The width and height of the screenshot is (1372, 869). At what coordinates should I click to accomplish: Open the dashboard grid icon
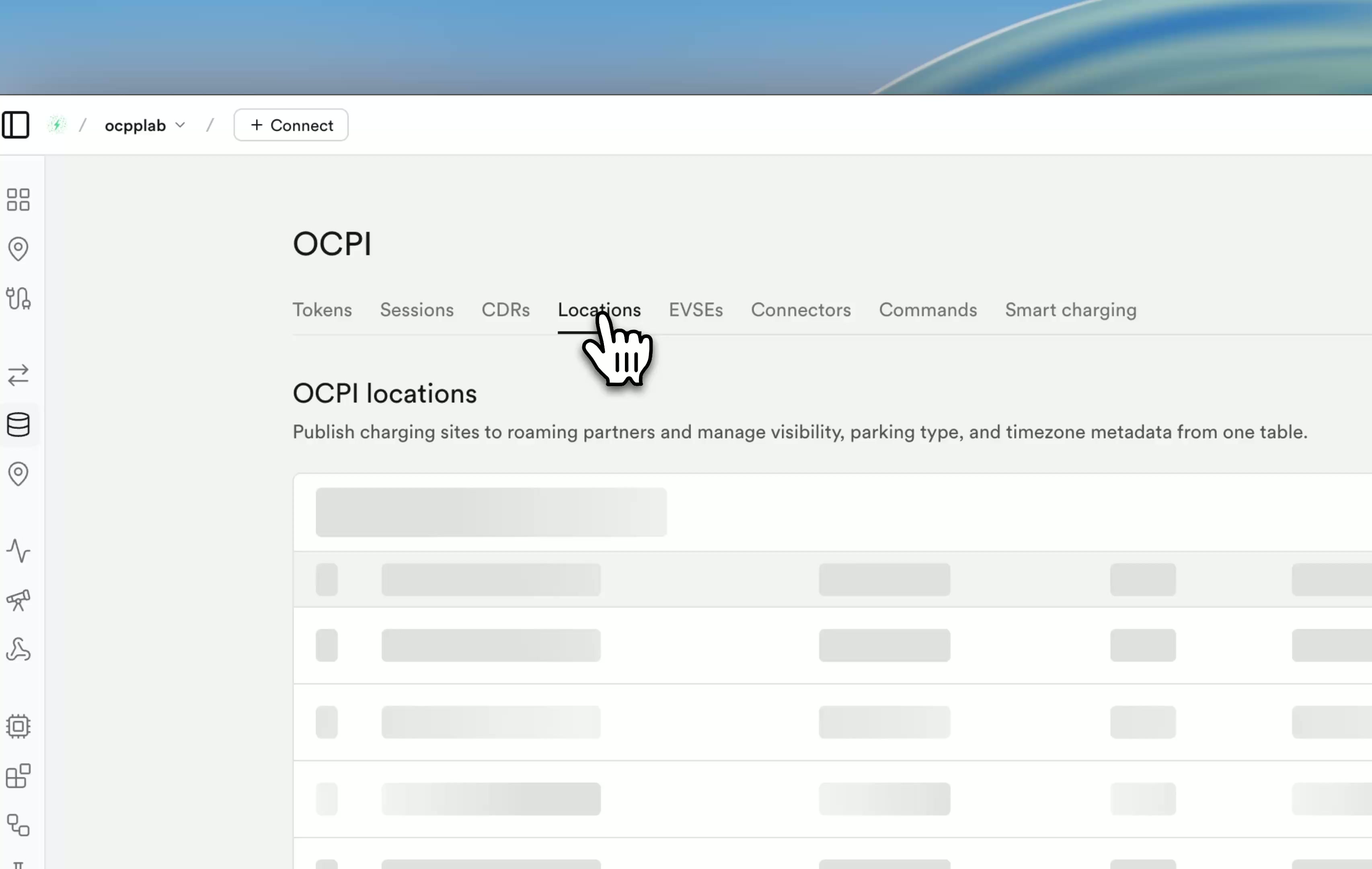tap(18, 200)
